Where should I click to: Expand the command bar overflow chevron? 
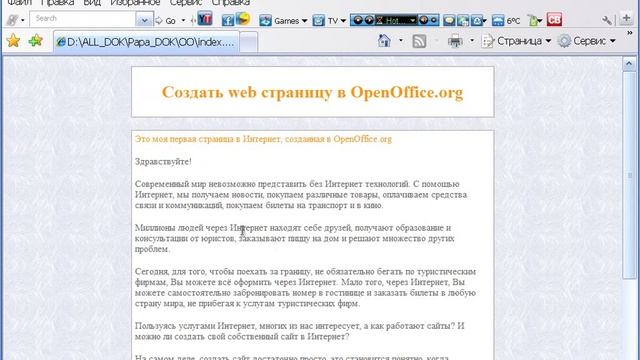click(630, 33)
